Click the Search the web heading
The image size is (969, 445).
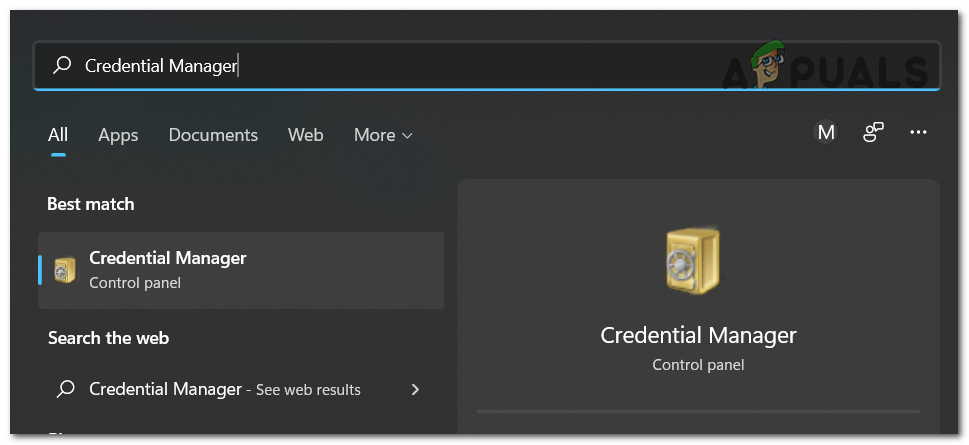[x=108, y=338]
